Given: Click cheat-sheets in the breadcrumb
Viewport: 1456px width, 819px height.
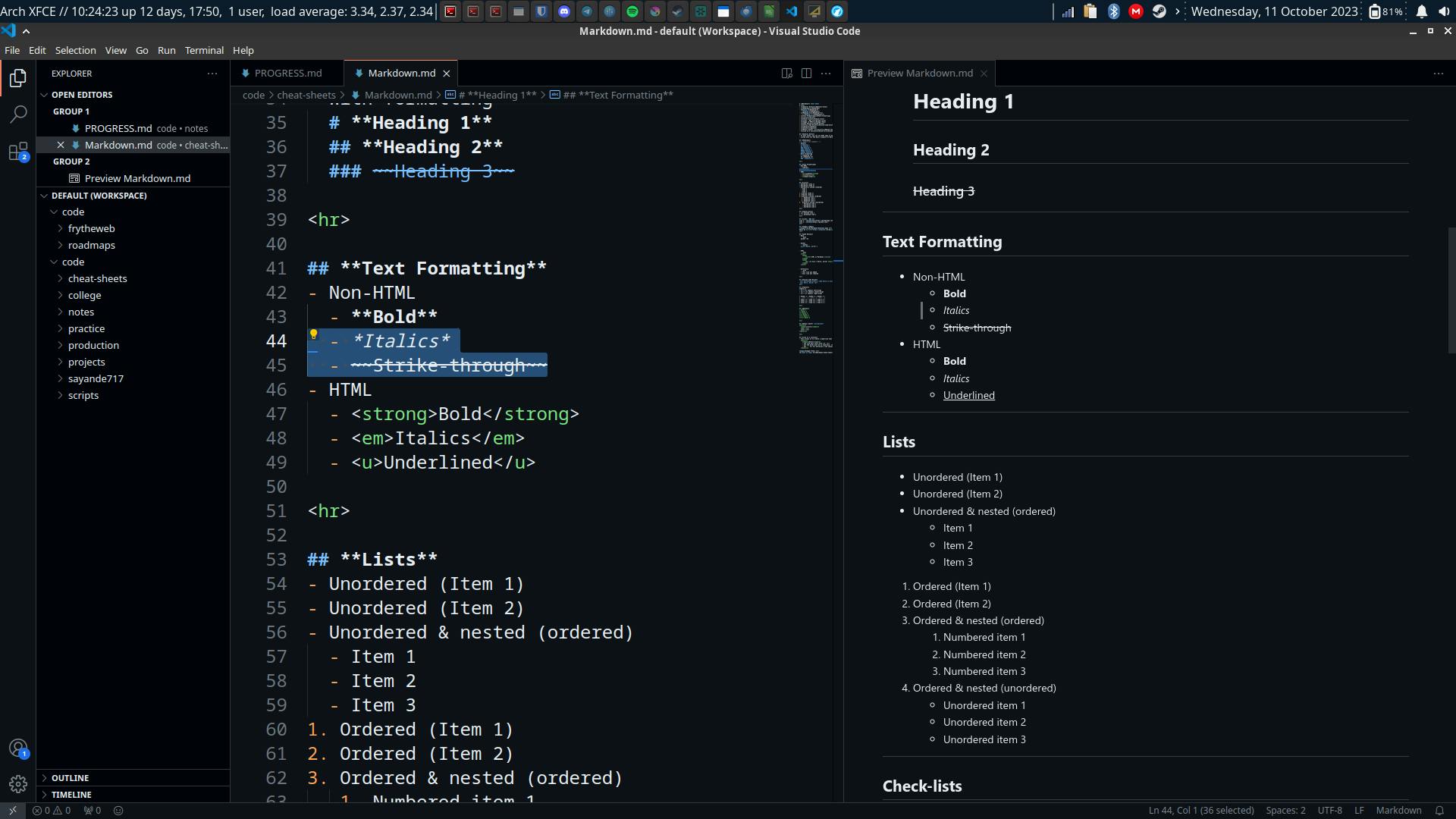Looking at the screenshot, I should pos(306,95).
